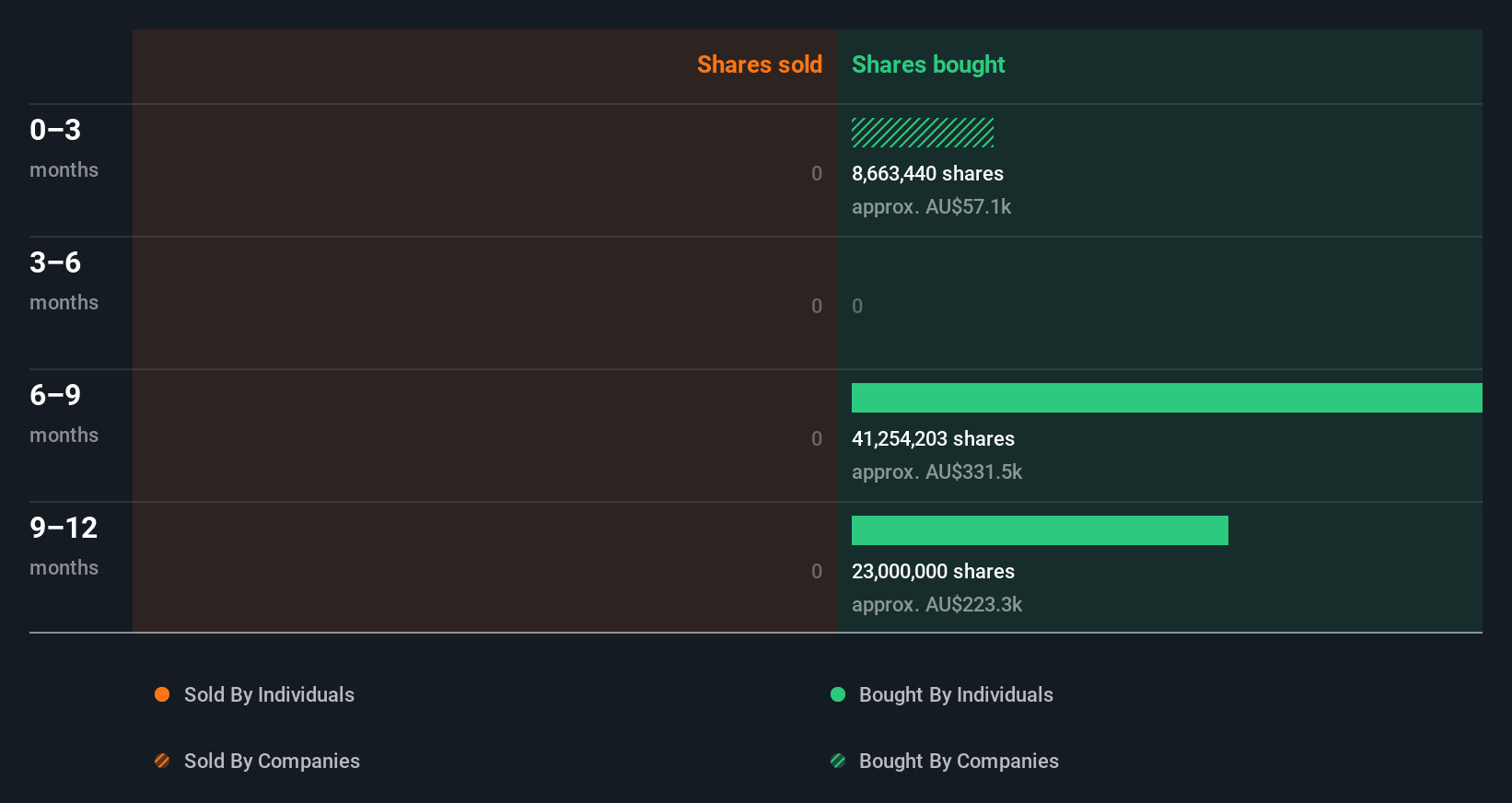Click the striped orange Sold By Companies icon

[x=162, y=761]
